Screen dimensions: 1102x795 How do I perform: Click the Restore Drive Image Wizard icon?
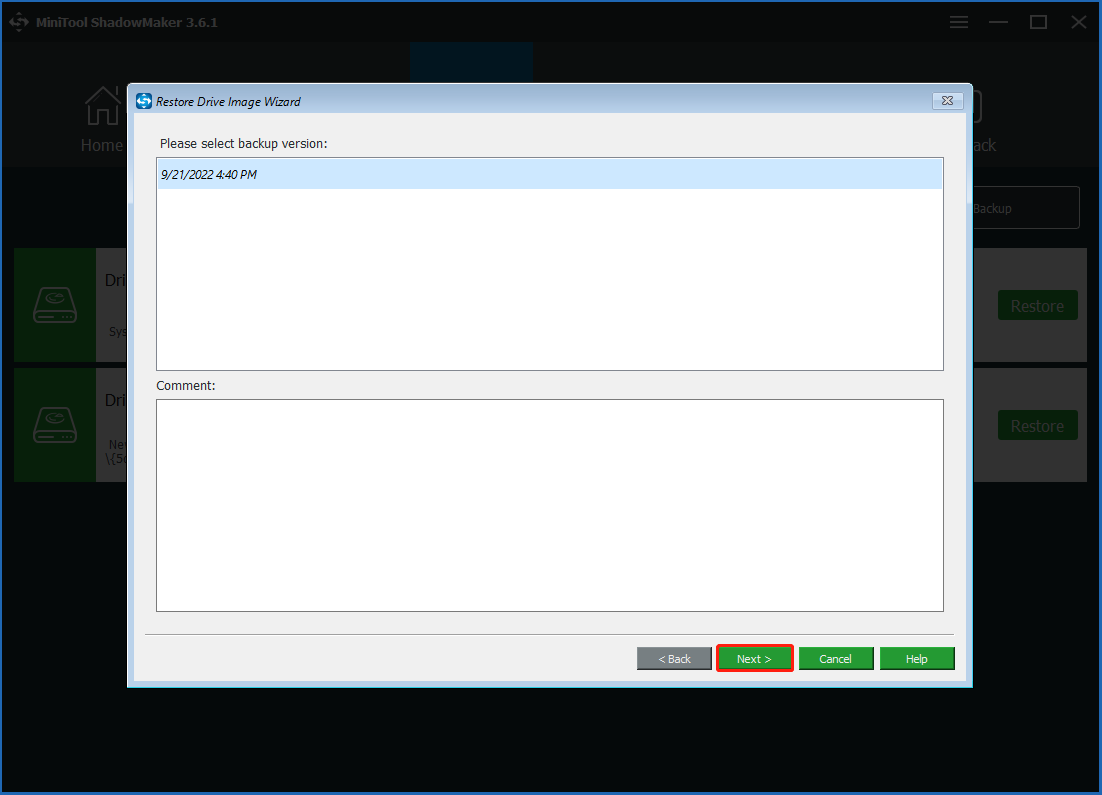144,101
